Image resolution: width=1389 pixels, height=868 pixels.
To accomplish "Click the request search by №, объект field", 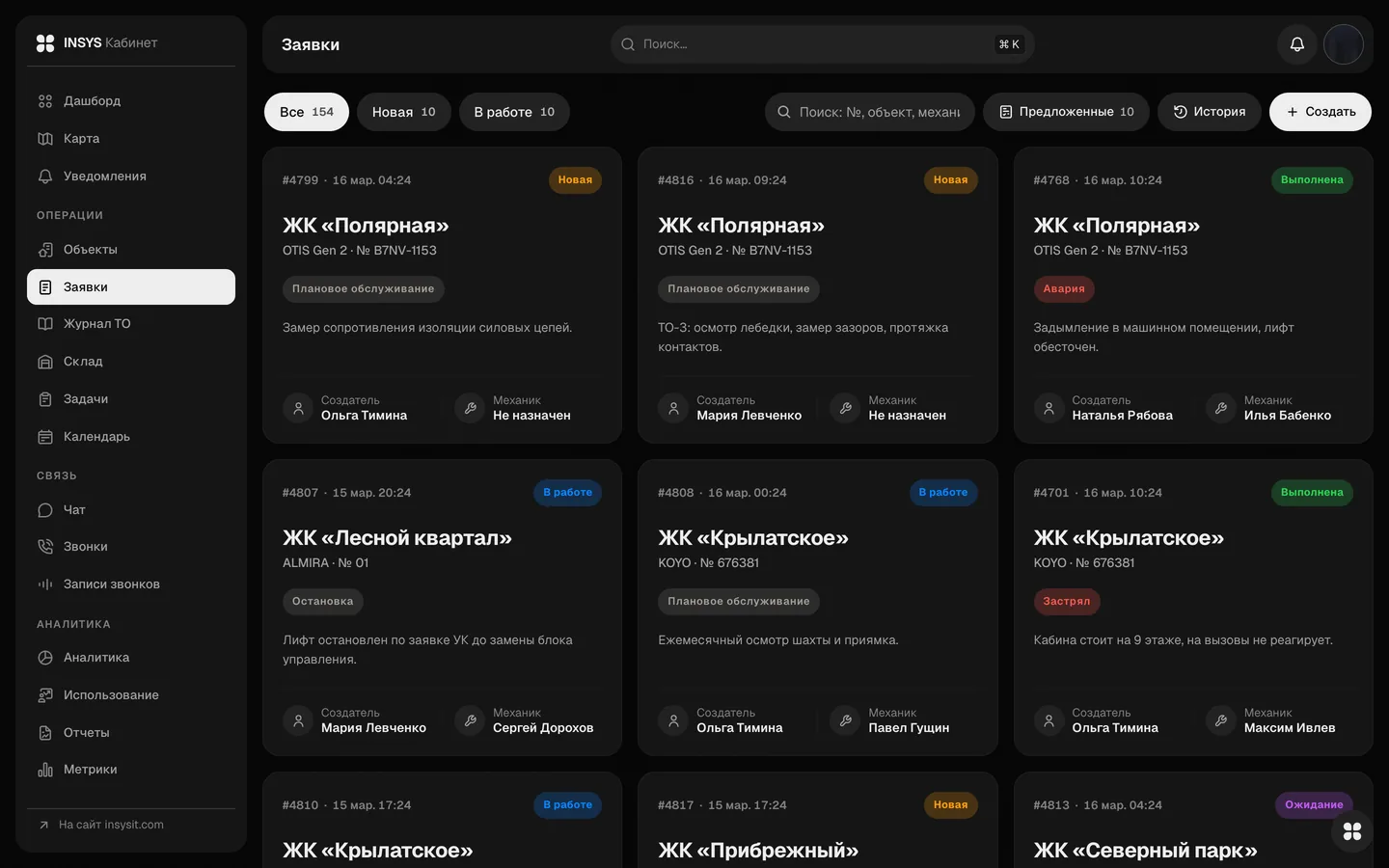I will (870, 112).
